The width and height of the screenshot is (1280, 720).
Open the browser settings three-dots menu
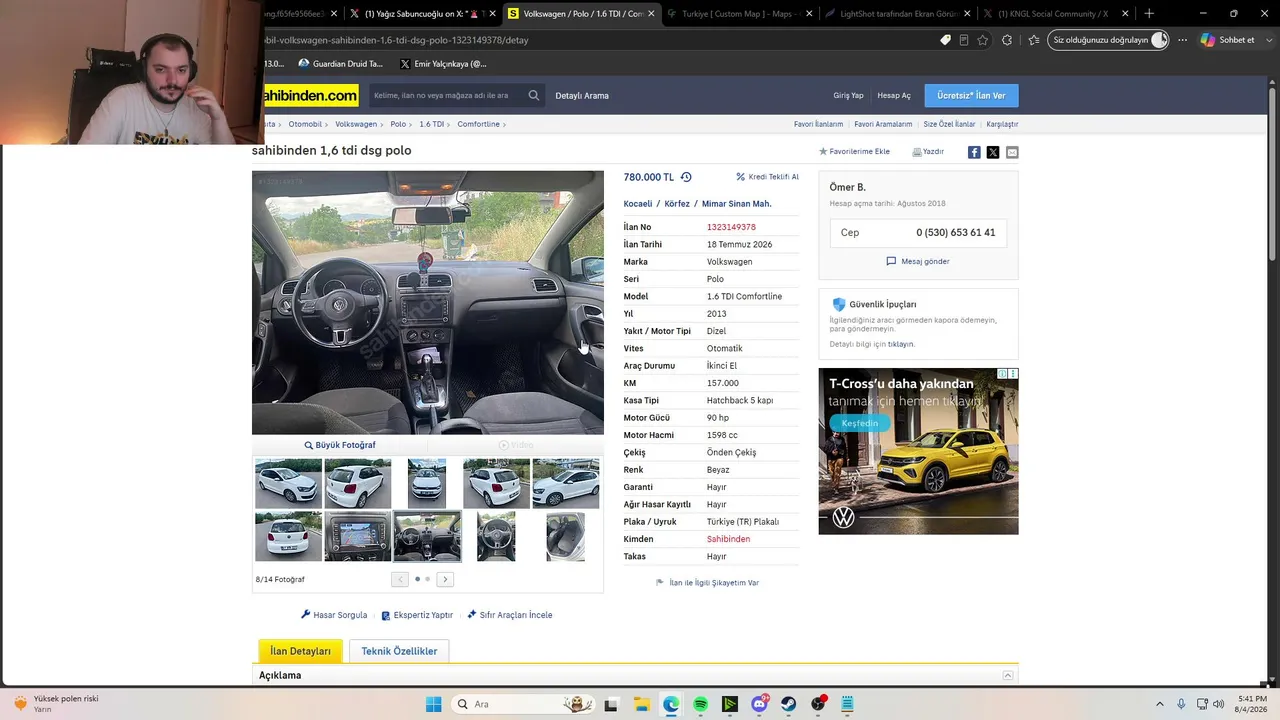click(x=1183, y=40)
